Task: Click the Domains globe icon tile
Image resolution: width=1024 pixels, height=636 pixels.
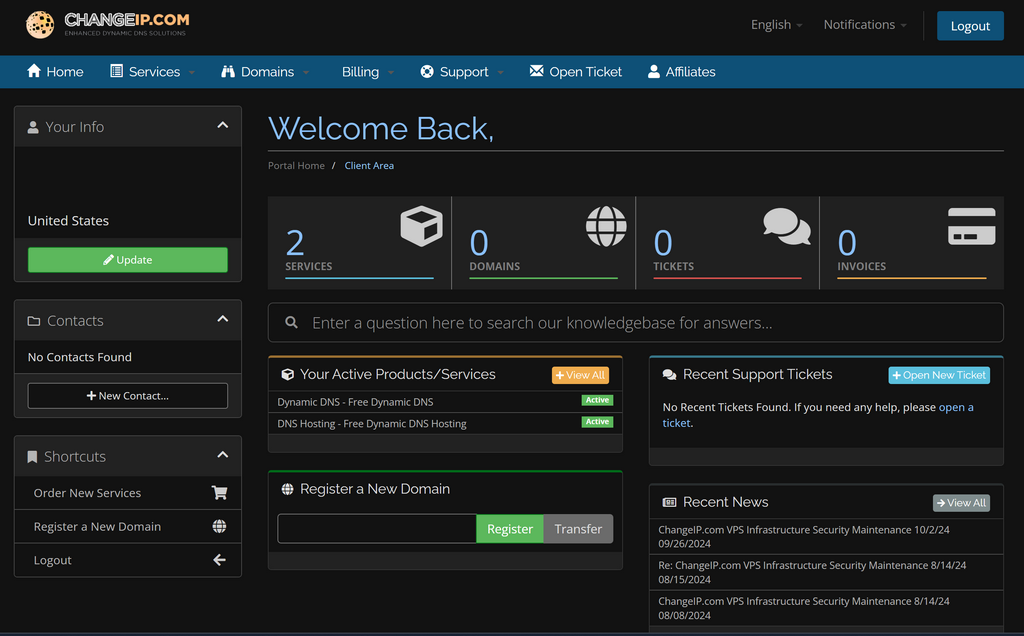Action: pyautogui.click(x=606, y=226)
